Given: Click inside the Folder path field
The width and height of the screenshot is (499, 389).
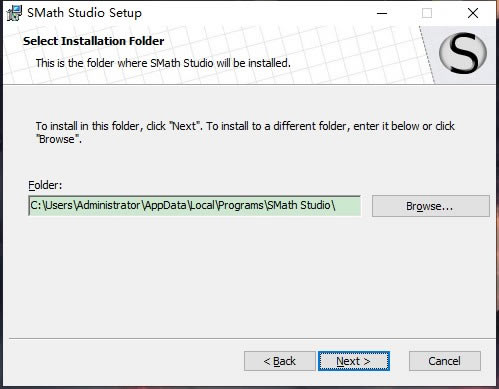Looking at the screenshot, I should tap(195, 206).
